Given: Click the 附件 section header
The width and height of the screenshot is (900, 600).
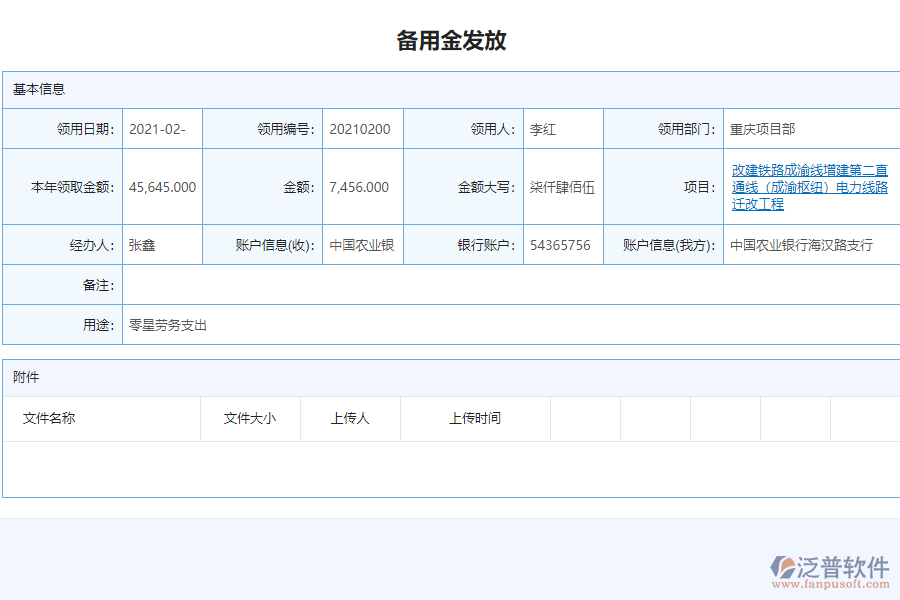Looking at the screenshot, I should pyautogui.click(x=24, y=377).
